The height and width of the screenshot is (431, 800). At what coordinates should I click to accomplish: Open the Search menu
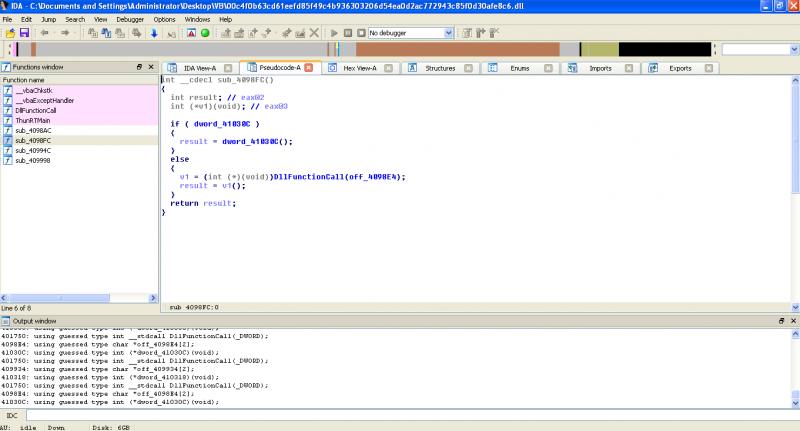tap(75, 19)
